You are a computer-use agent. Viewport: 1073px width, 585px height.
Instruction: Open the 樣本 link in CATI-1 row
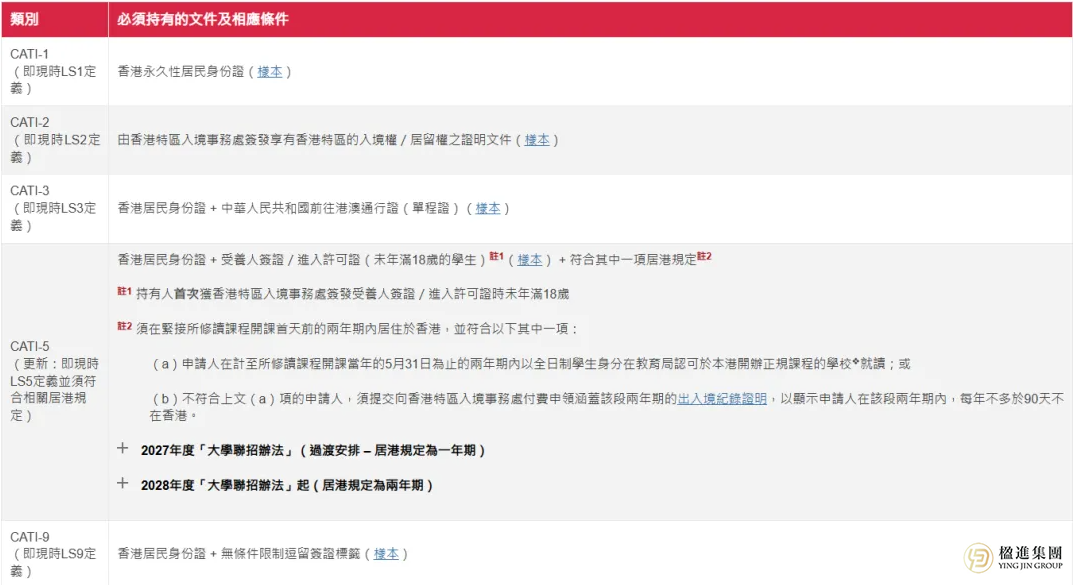[x=270, y=71]
